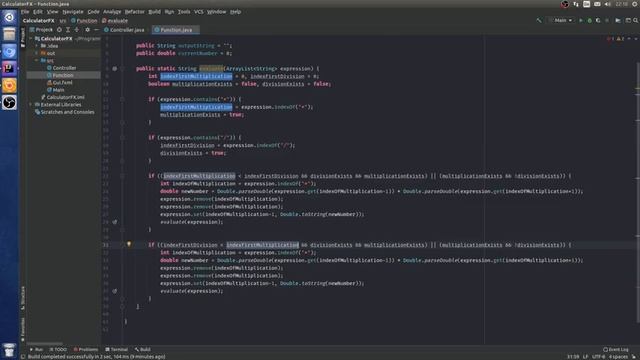Open the Build tool window
Screen dimensions: 640x360
(143, 349)
